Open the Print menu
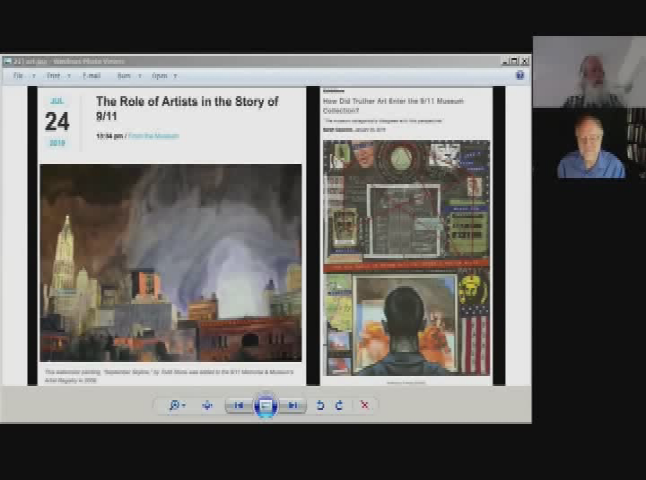646x480 pixels. click(x=53, y=76)
